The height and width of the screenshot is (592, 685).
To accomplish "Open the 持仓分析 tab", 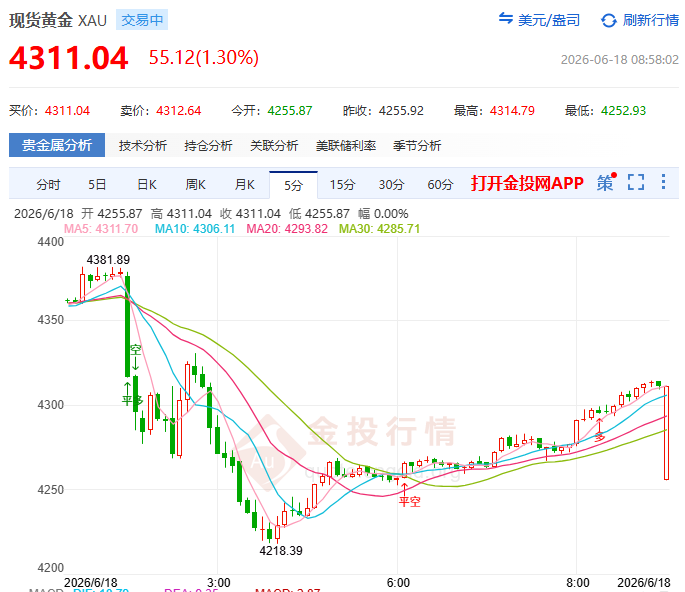I will pyautogui.click(x=208, y=145).
